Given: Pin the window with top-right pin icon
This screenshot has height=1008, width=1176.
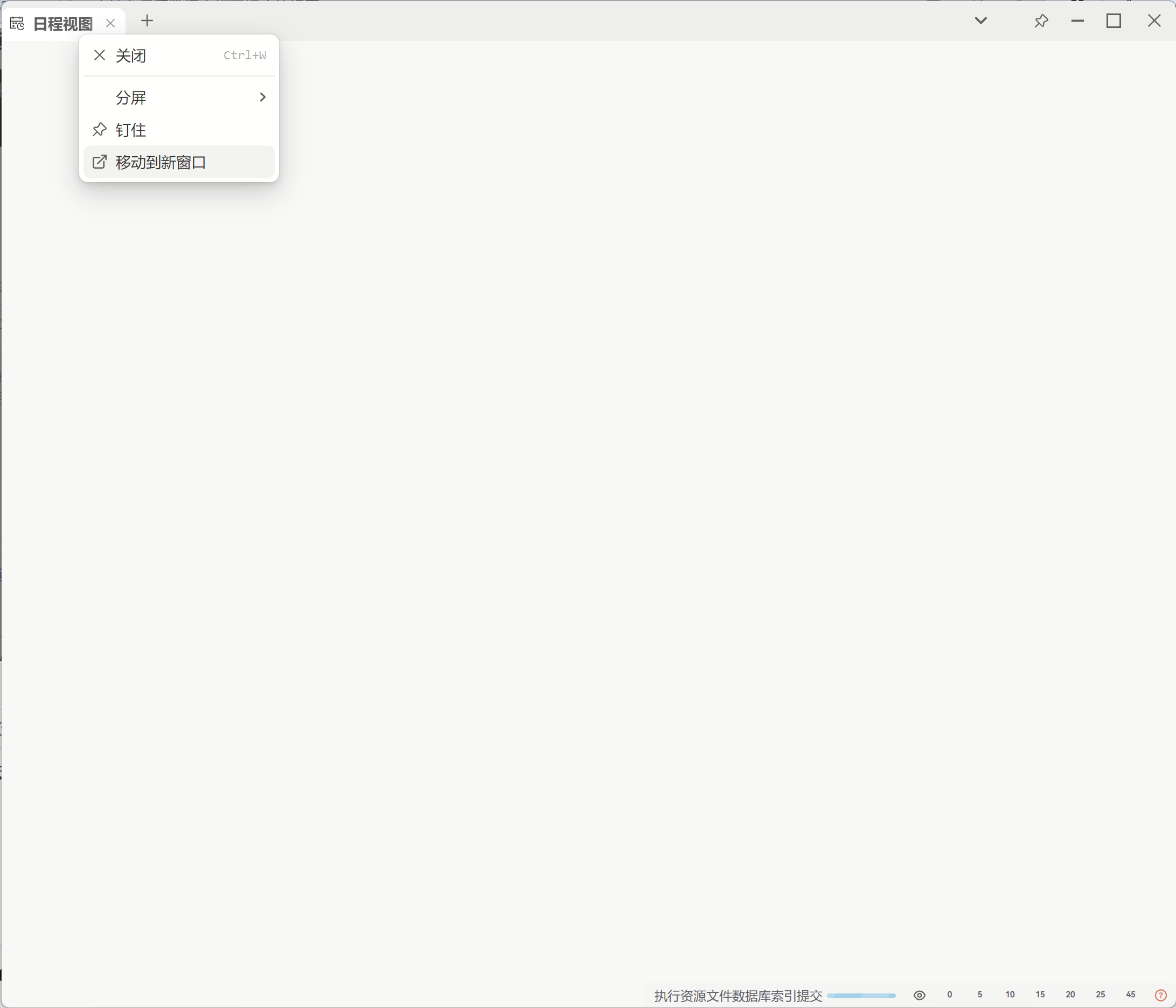Looking at the screenshot, I should coord(1041,21).
